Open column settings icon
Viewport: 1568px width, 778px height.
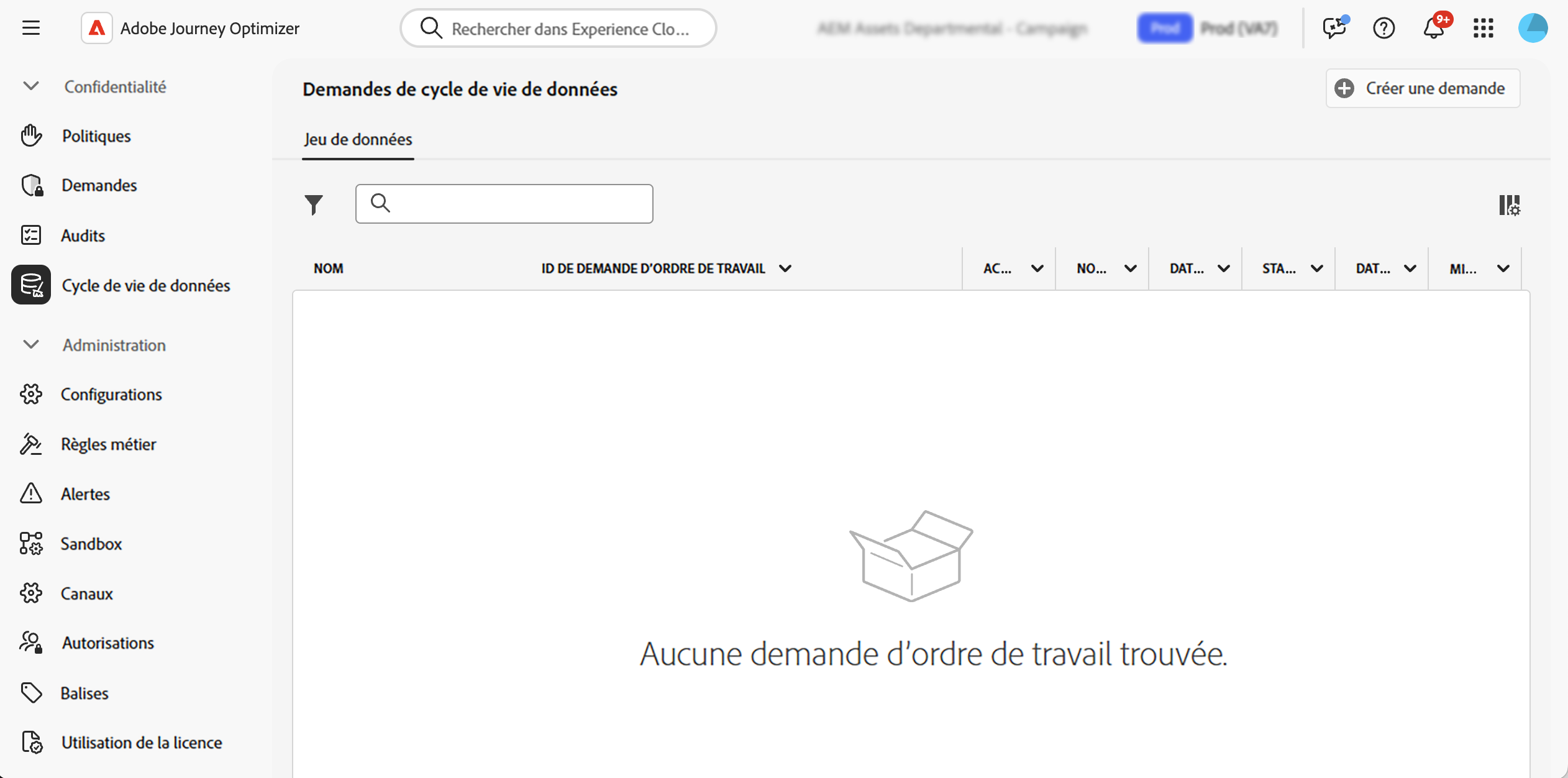(x=1509, y=205)
